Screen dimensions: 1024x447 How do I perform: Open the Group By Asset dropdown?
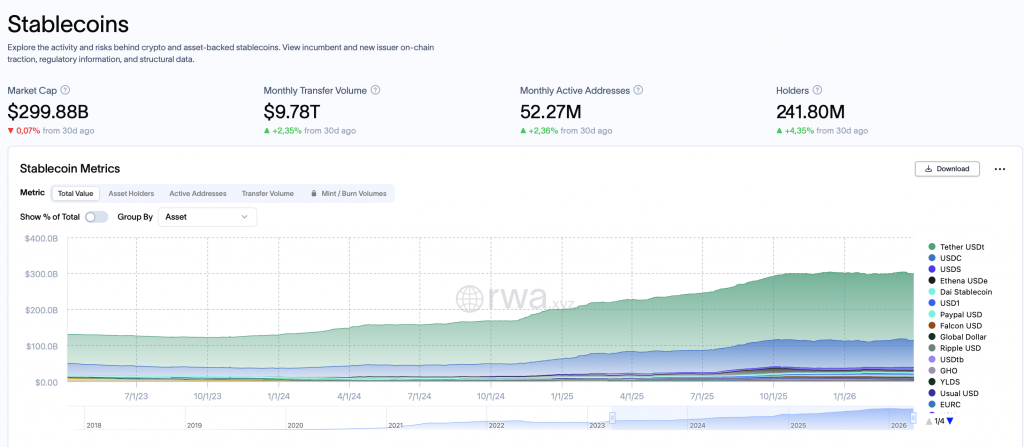(207, 217)
